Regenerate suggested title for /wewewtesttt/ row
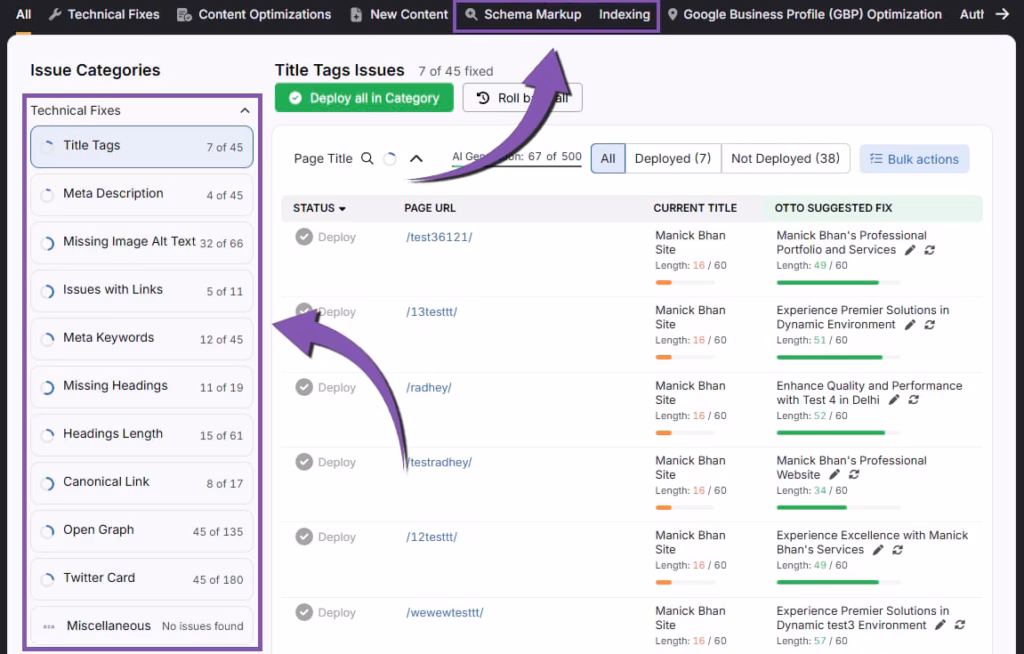Image resolution: width=1024 pixels, height=654 pixels. [x=960, y=625]
